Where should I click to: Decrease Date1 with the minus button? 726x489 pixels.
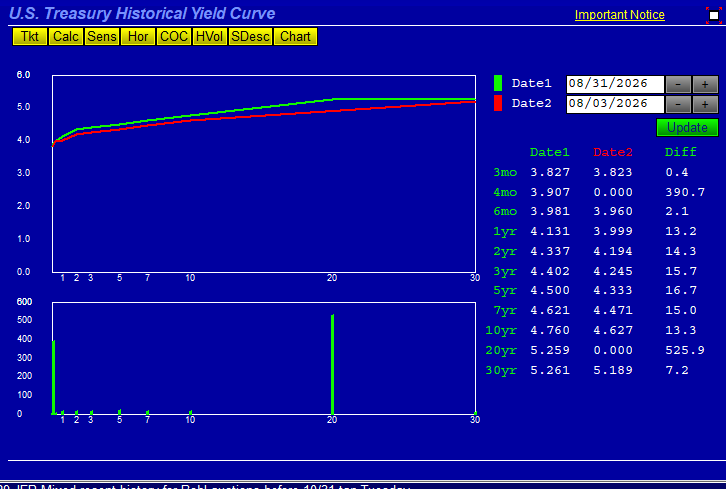coord(678,84)
